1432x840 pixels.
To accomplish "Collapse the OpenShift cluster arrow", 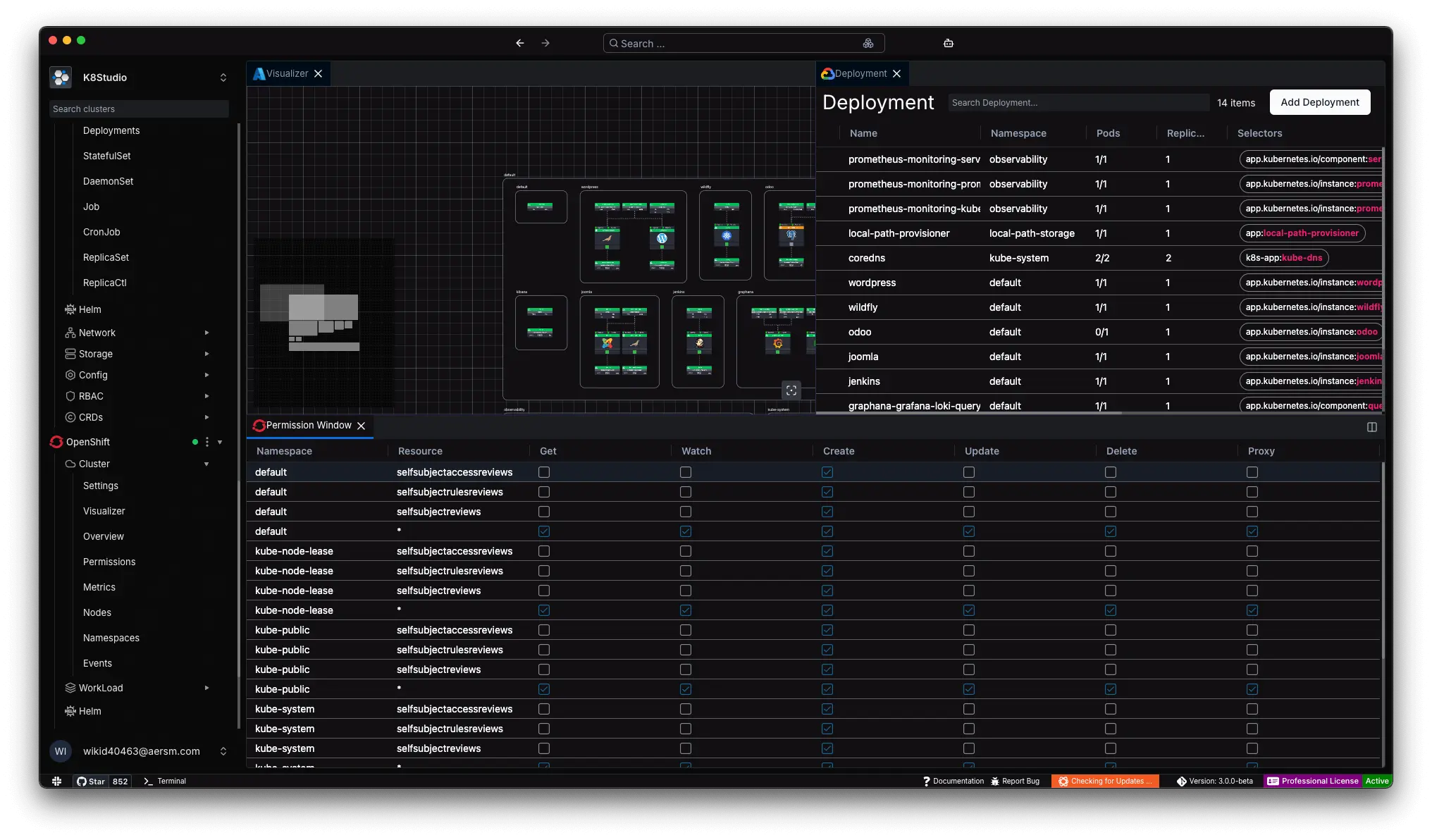I will click(x=220, y=442).
